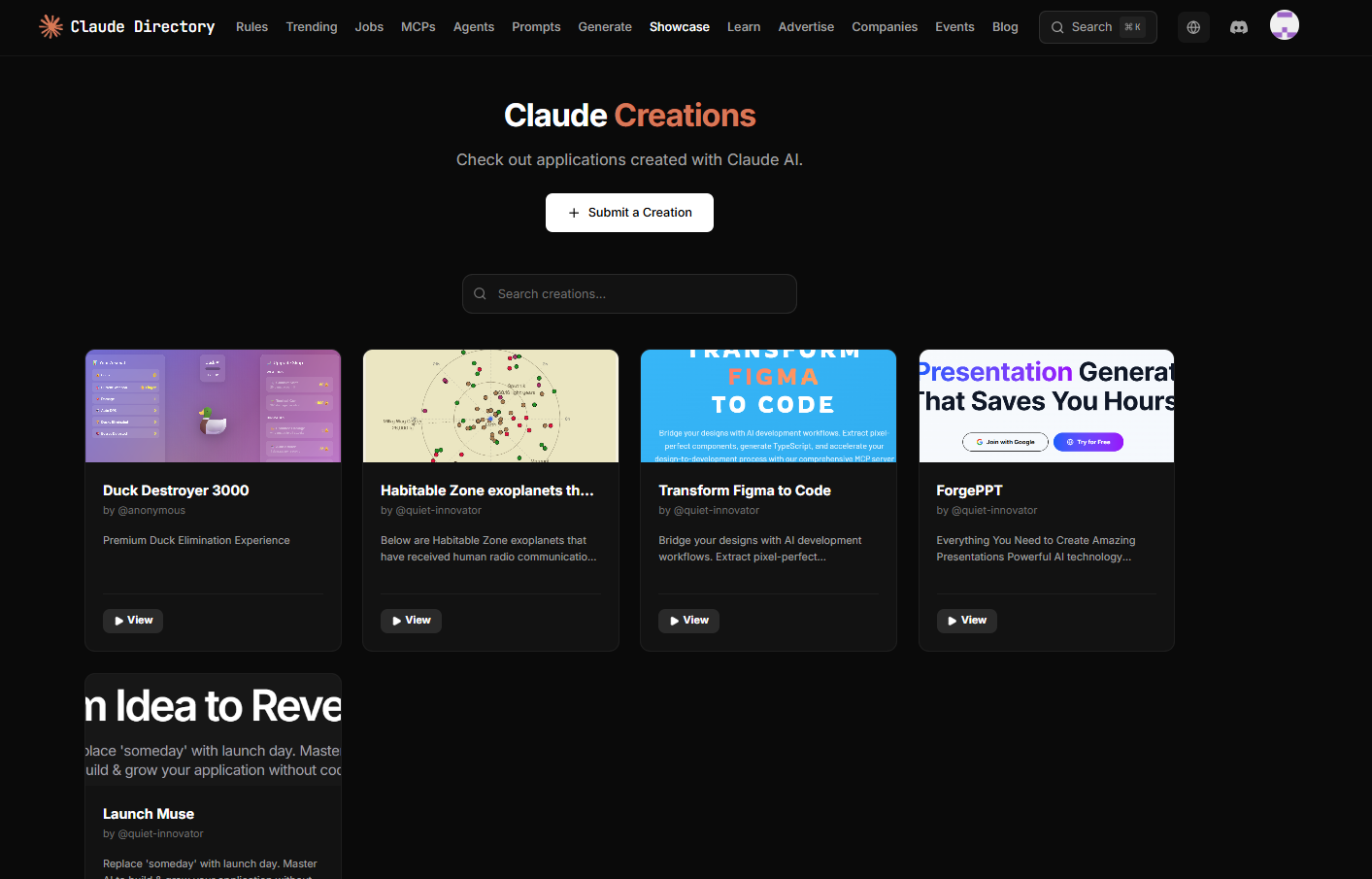Click the Submit a Creation button

pos(629,213)
